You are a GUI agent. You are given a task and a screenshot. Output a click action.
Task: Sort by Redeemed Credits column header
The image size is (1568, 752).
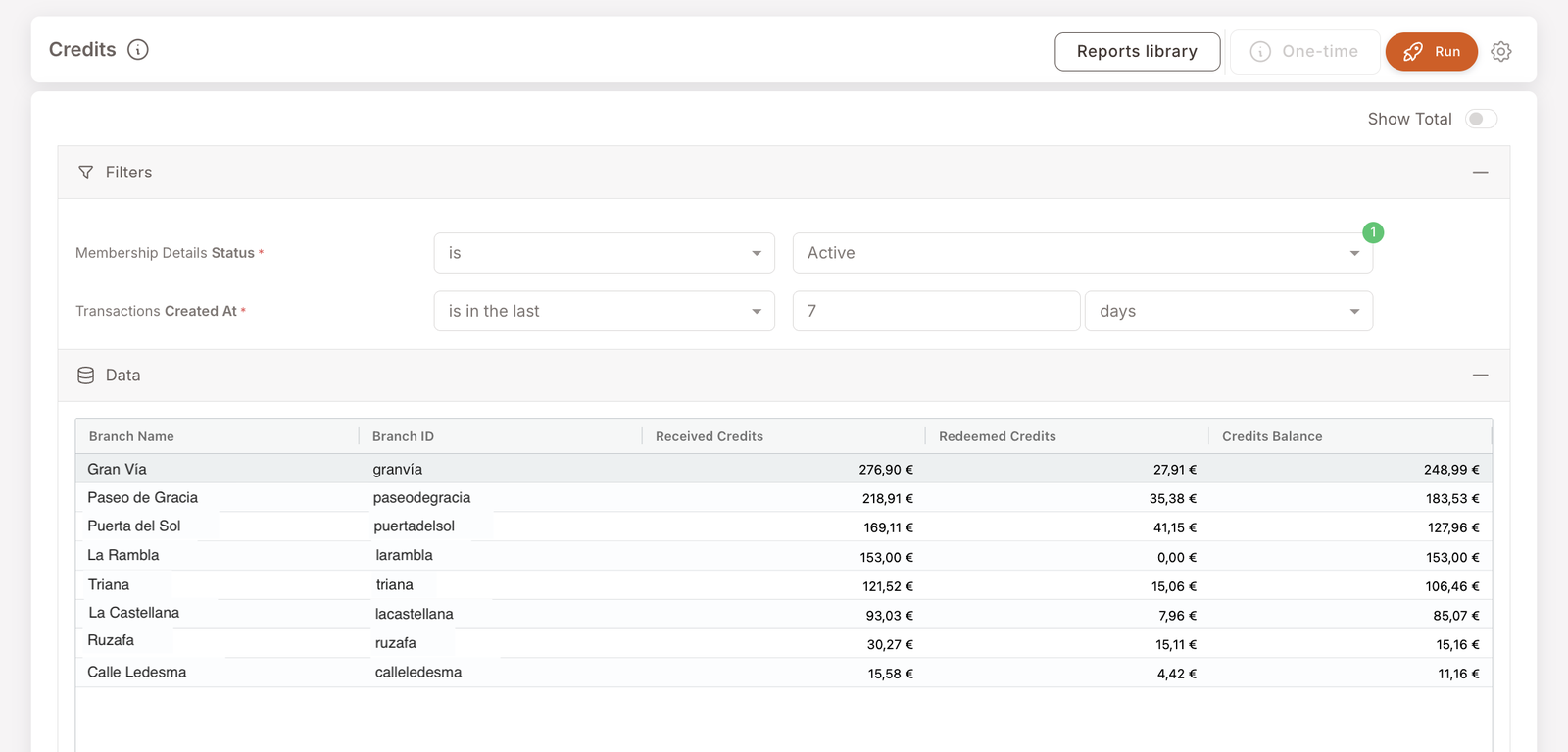tap(998, 436)
